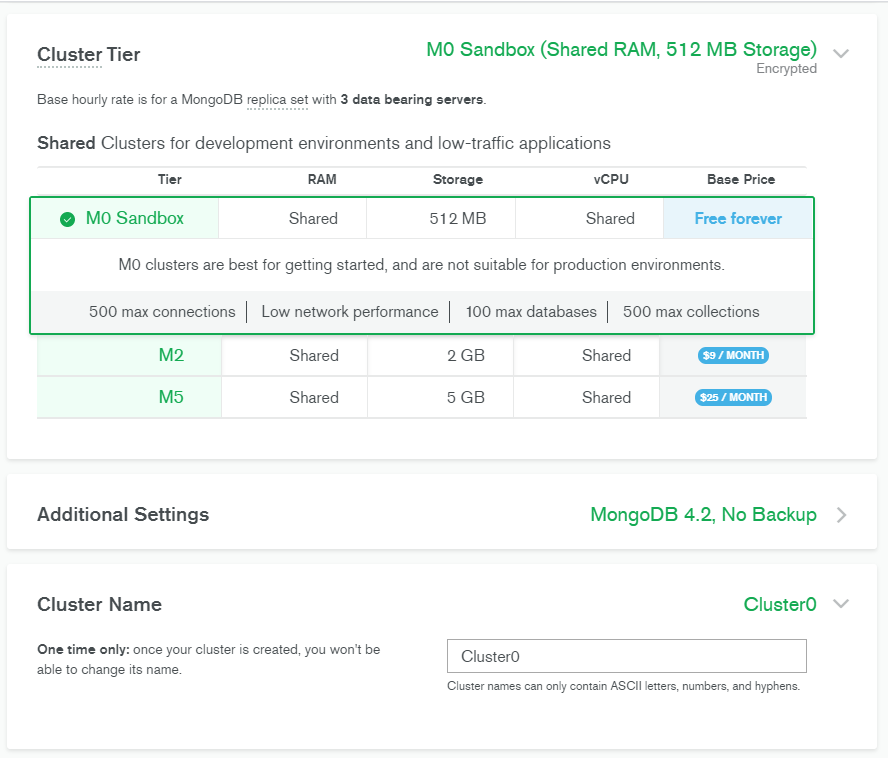Click the $9 / MONTH price badge
888x758 pixels.
tap(733, 355)
